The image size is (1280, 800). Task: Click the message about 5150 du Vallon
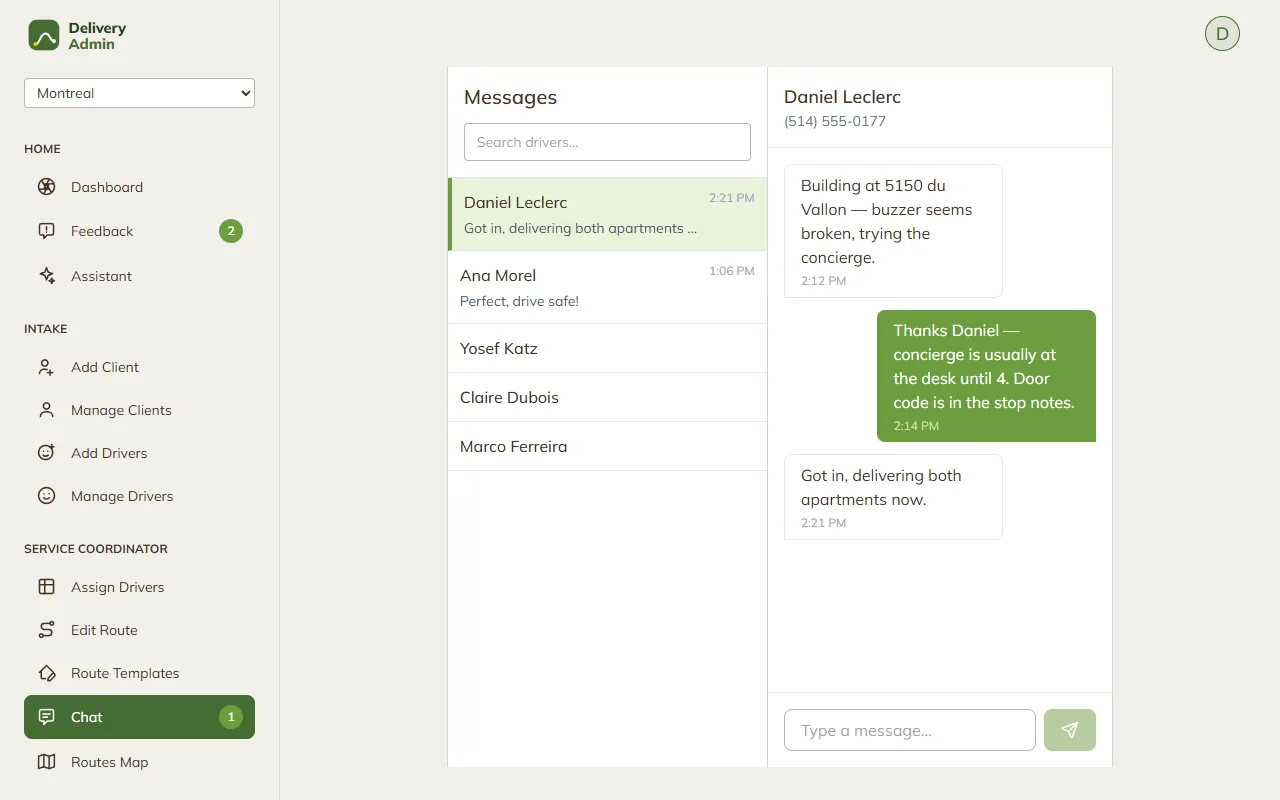[893, 231]
